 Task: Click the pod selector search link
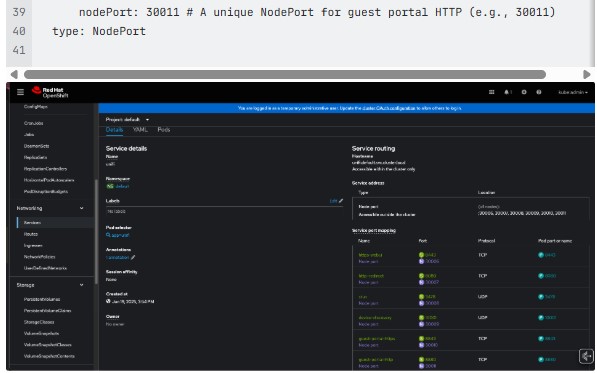pos(118,235)
